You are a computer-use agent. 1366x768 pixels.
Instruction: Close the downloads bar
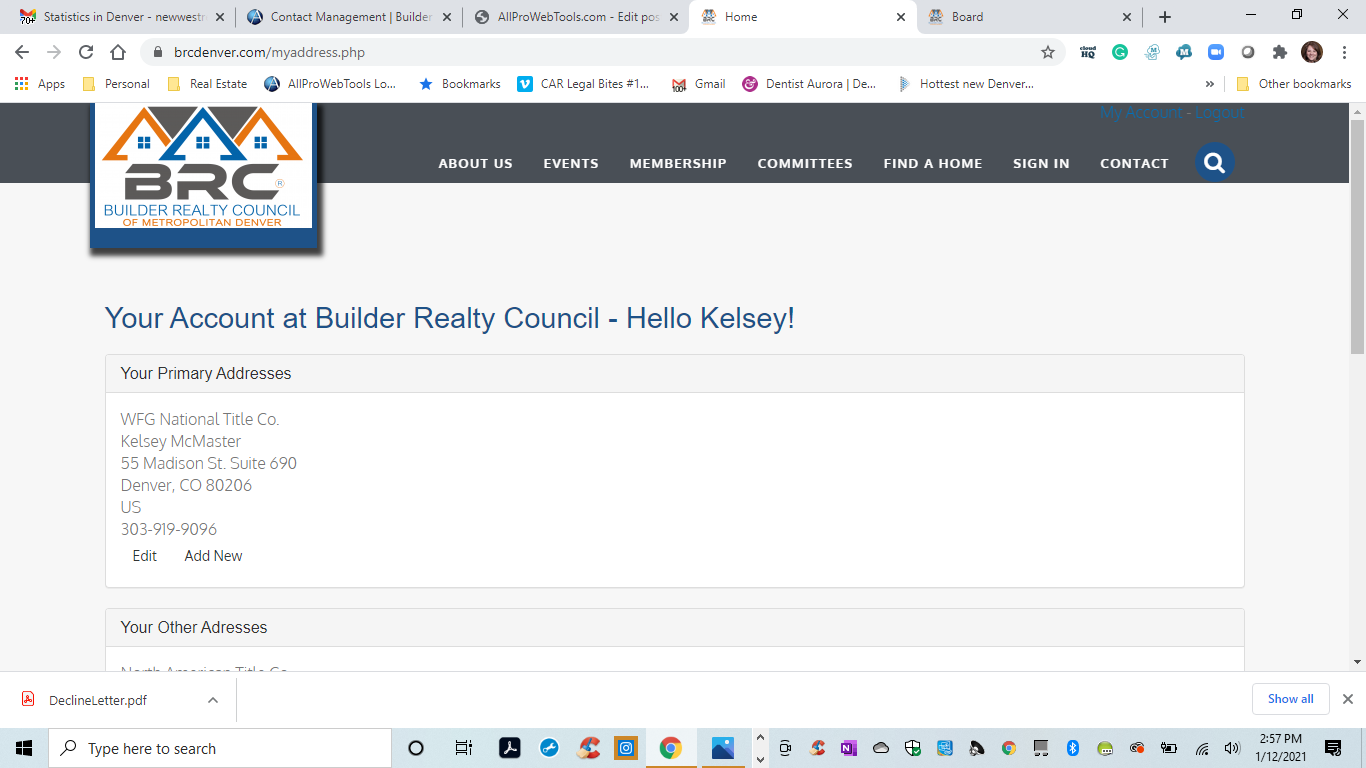tap(1347, 699)
